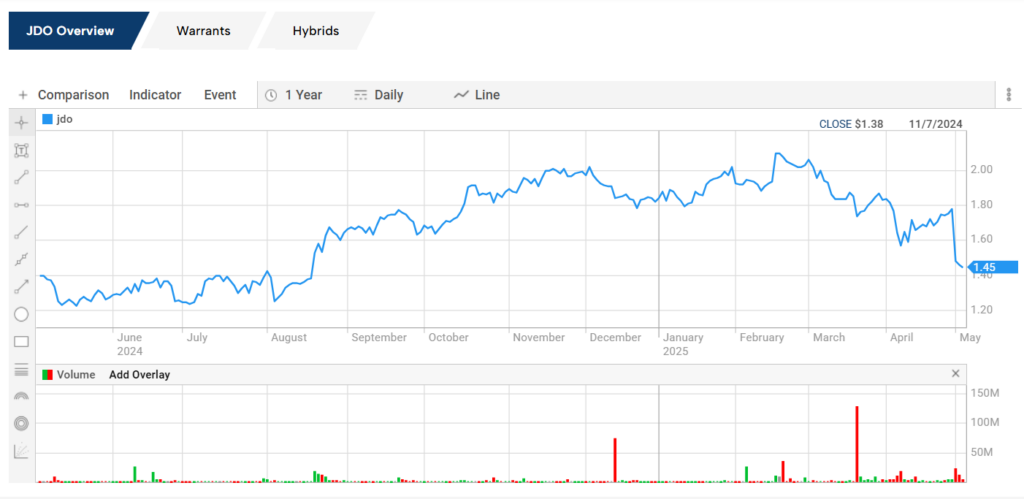Close the Volume panel with the X
This screenshot has height=499, width=1024.
(x=955, y=374)
